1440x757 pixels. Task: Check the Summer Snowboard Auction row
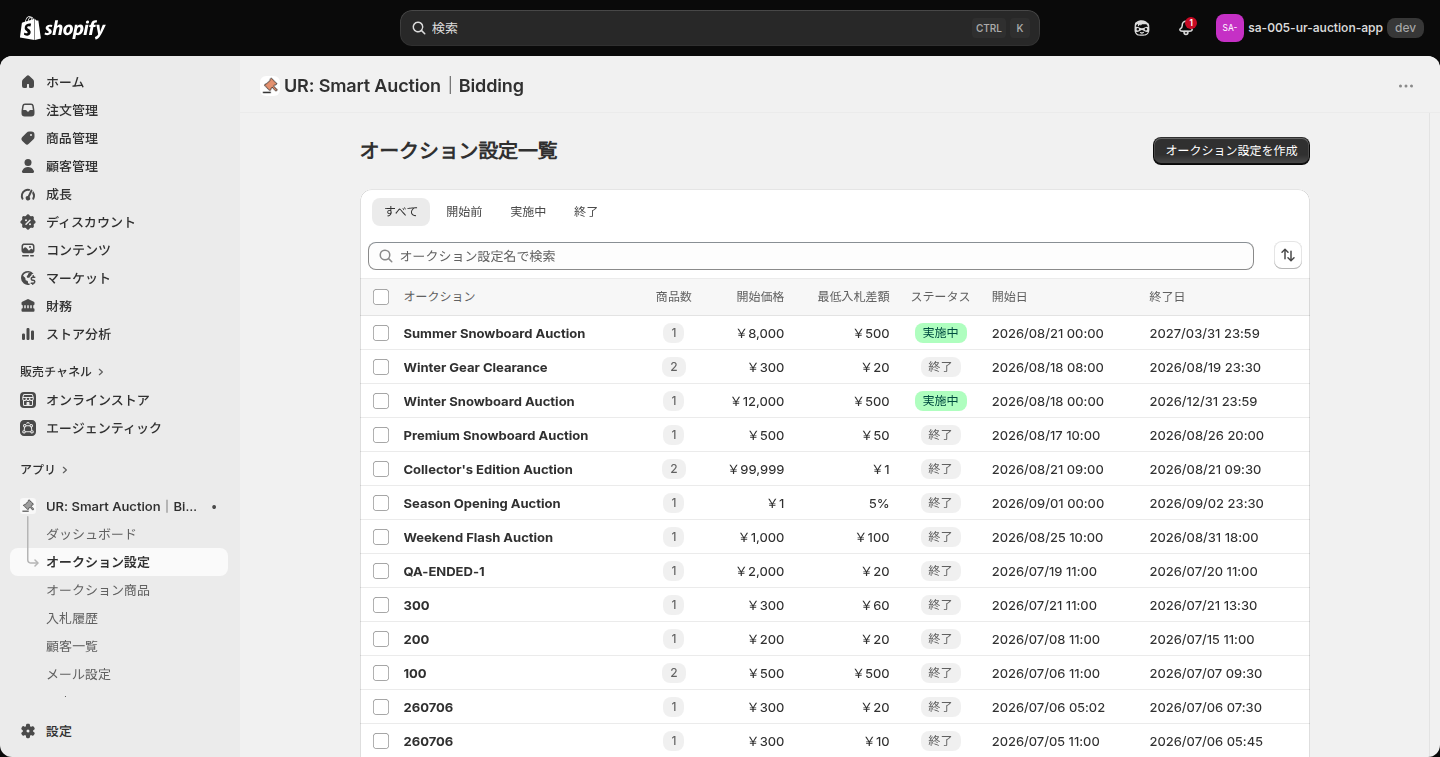381,333
